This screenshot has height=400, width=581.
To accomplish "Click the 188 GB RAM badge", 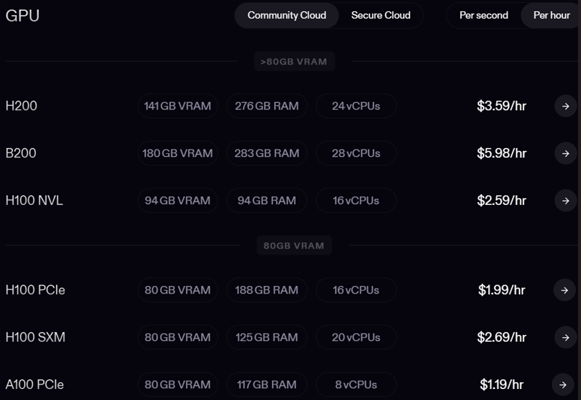I will pos(267,290).
